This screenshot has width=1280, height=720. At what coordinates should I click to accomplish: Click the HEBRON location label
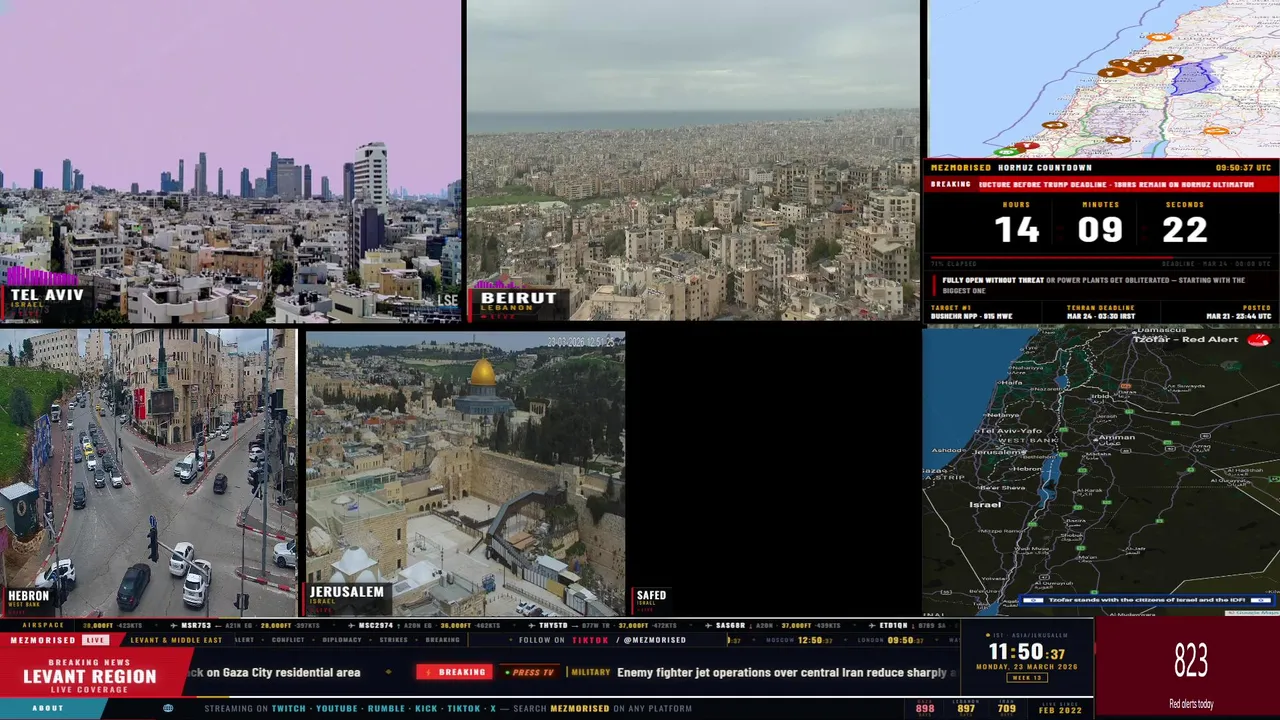coord(28,596)
